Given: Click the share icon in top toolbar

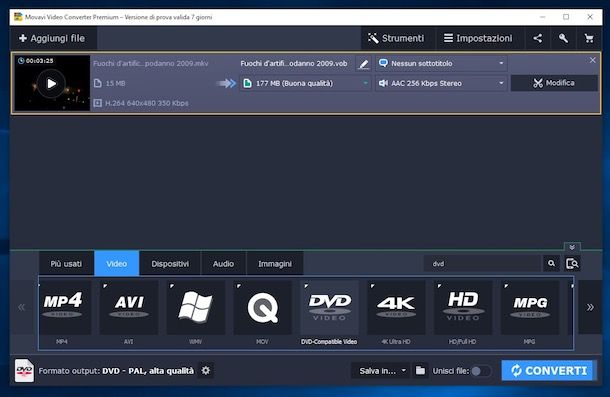Looking at the screenshot, I should pyautogui.click(x=538, y=38).
